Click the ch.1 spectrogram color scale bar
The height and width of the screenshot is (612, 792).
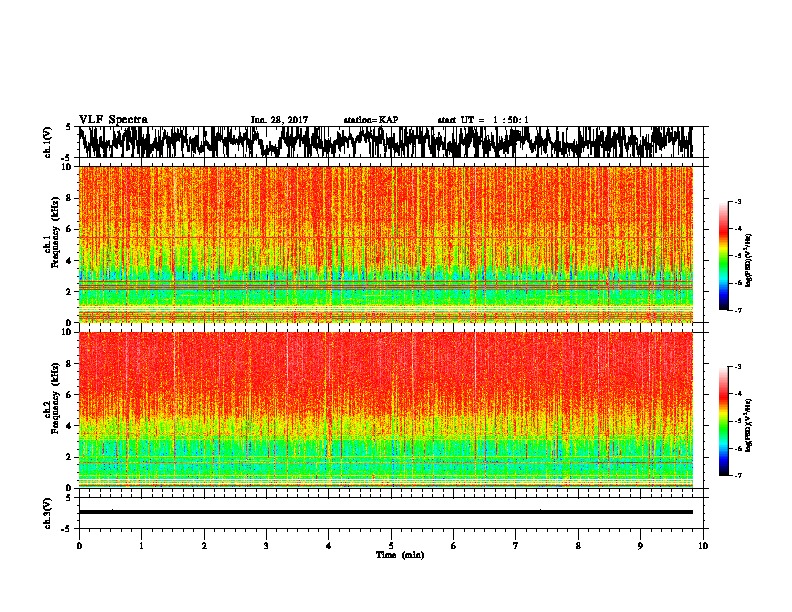[x=723, y=256]
